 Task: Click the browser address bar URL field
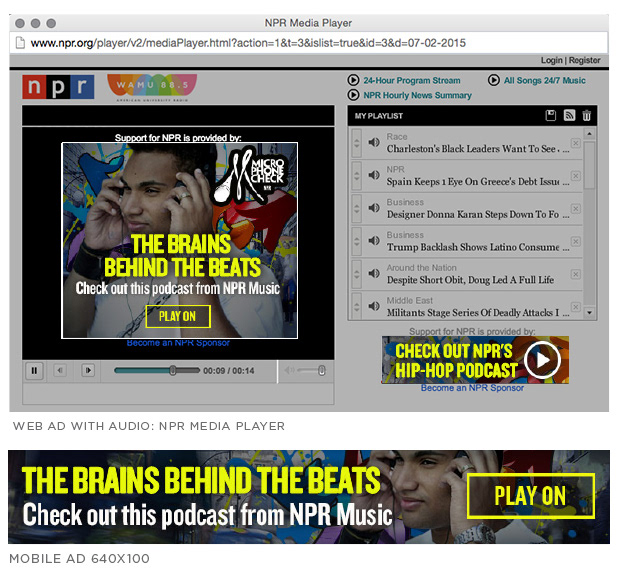(x=309, y=43)
